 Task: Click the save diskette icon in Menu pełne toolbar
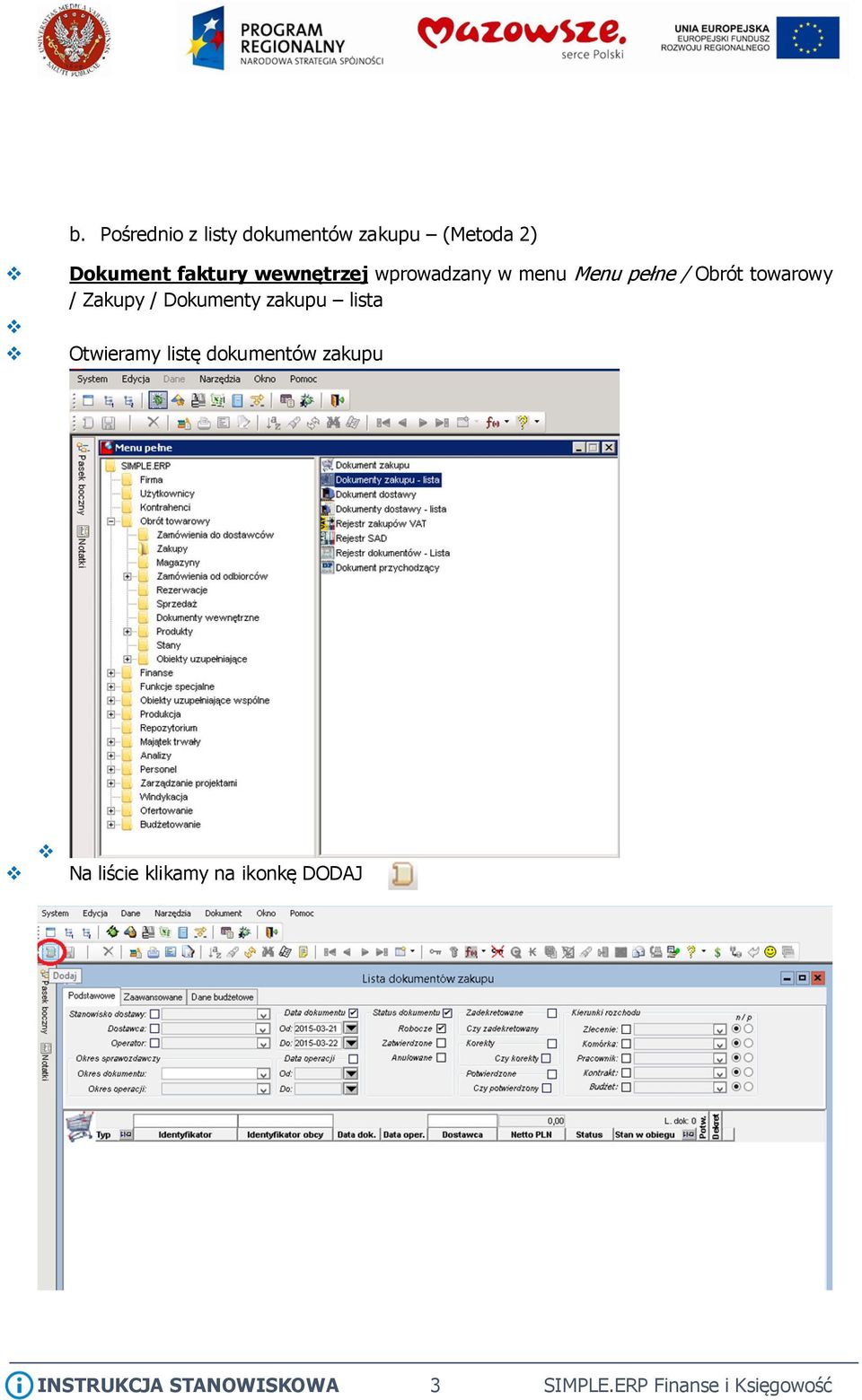click(x=108, y=422)
